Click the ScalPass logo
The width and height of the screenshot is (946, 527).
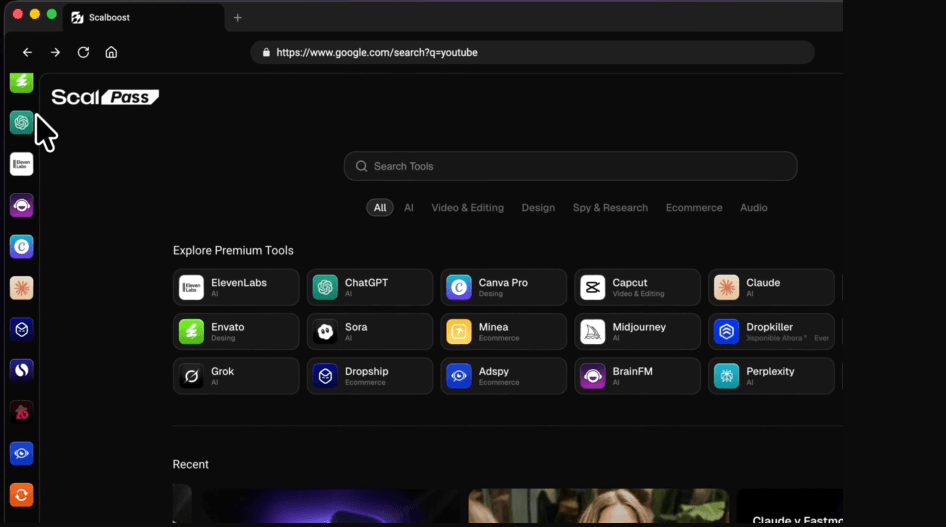(105, 97)
